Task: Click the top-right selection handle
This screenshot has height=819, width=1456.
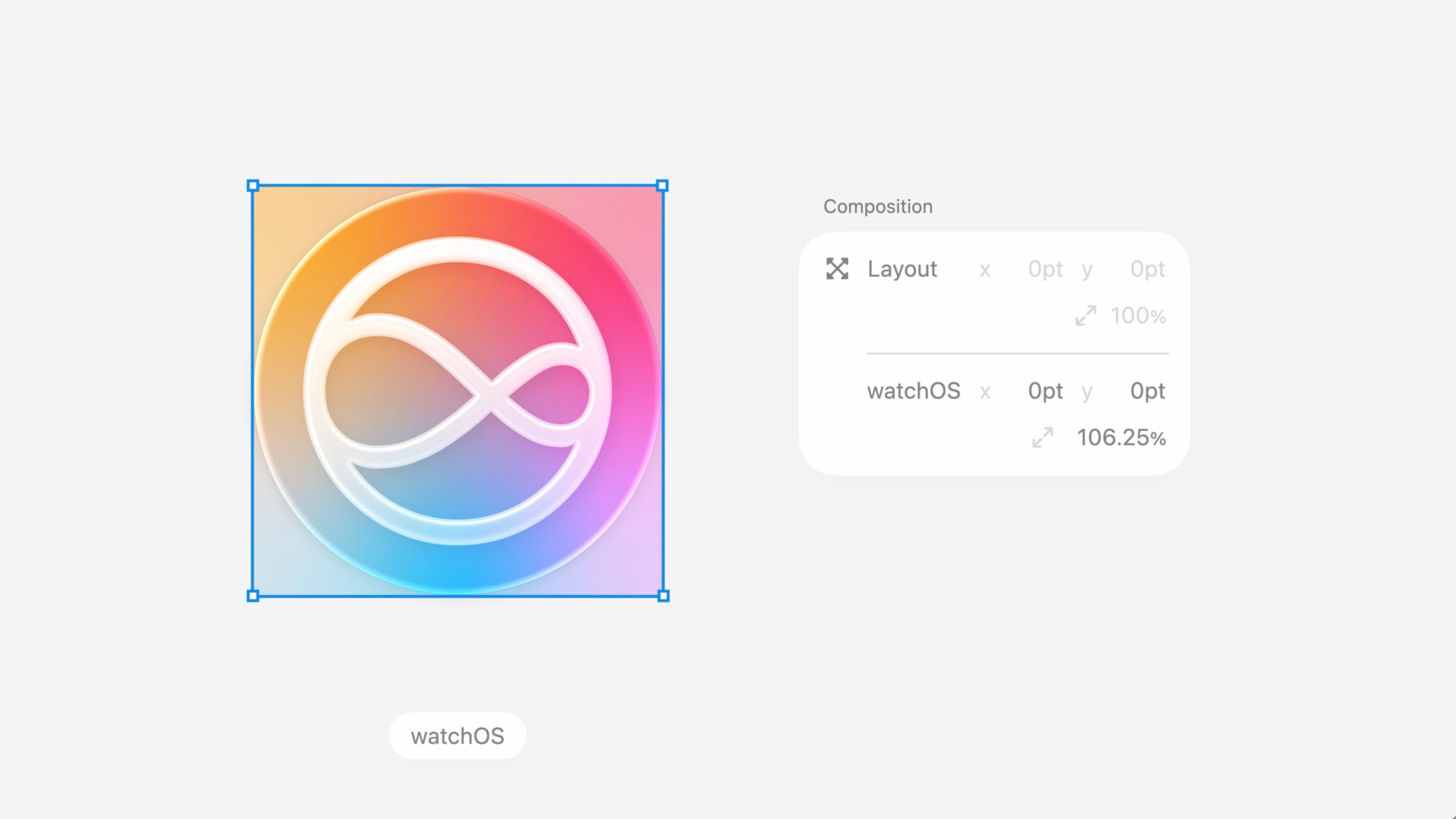Action: (662, 186)
